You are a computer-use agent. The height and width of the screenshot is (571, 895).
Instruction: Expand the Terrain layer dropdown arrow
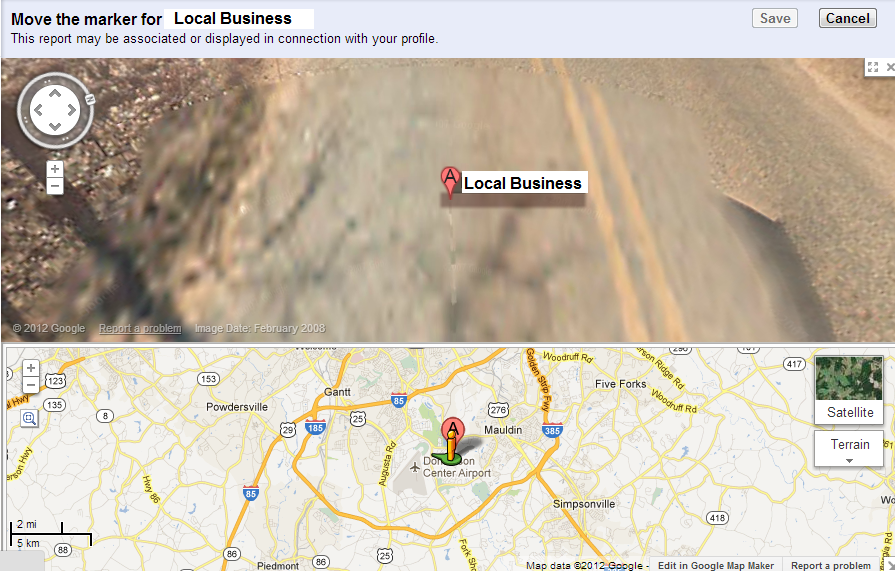[849, 461]
